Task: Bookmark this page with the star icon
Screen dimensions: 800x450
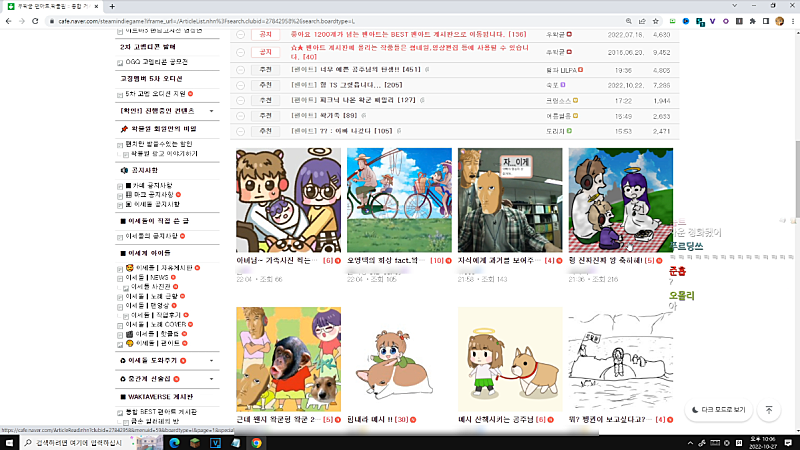Action: pos(656,21)
